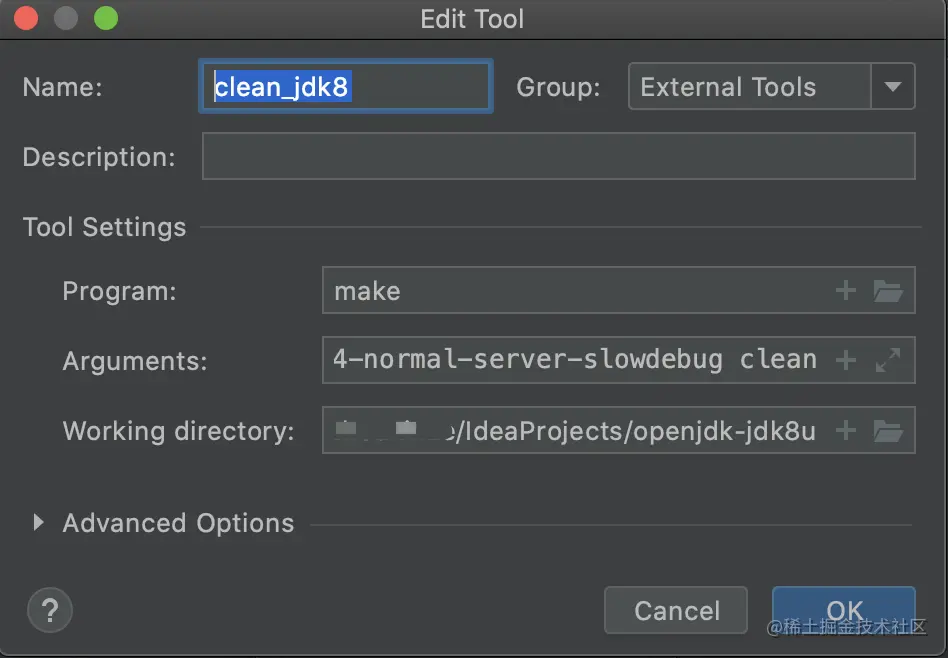Expand the Arguments field editor
The height and width of the screenshot is (658, 948).
(888, 360)
